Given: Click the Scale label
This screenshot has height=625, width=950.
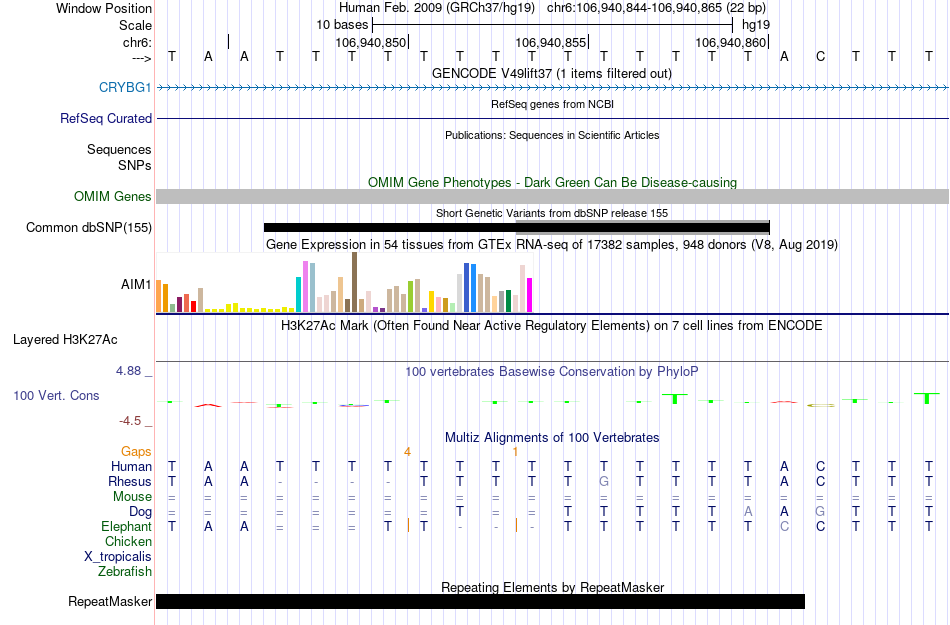Looking at the screenshot, I should click(x=135, y=25).
